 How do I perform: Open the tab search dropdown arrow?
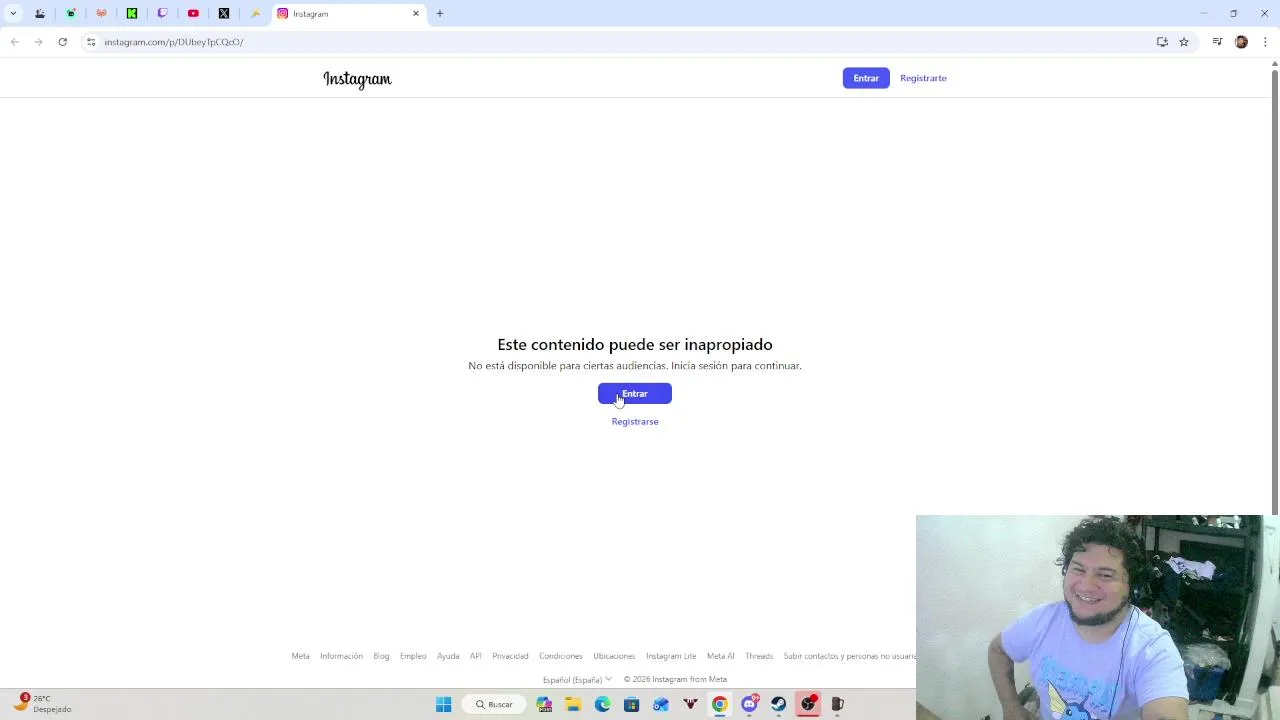13,14
